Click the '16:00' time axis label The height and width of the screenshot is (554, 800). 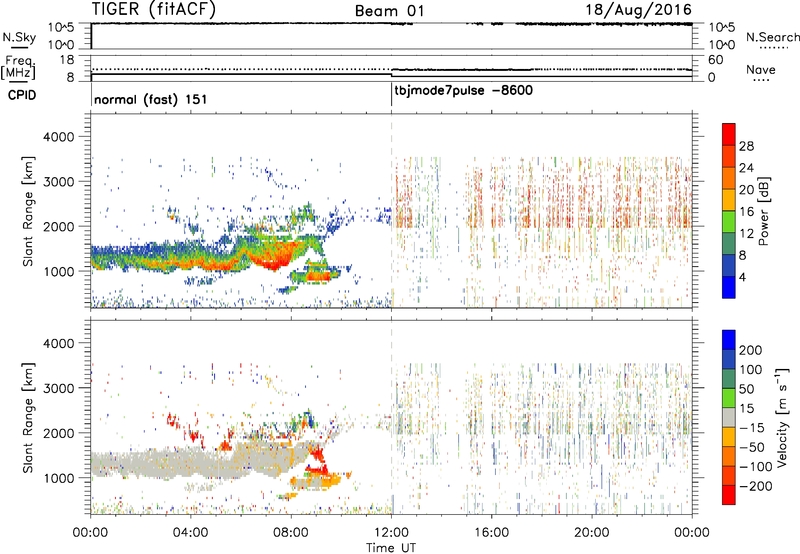(x=491, y=533)
